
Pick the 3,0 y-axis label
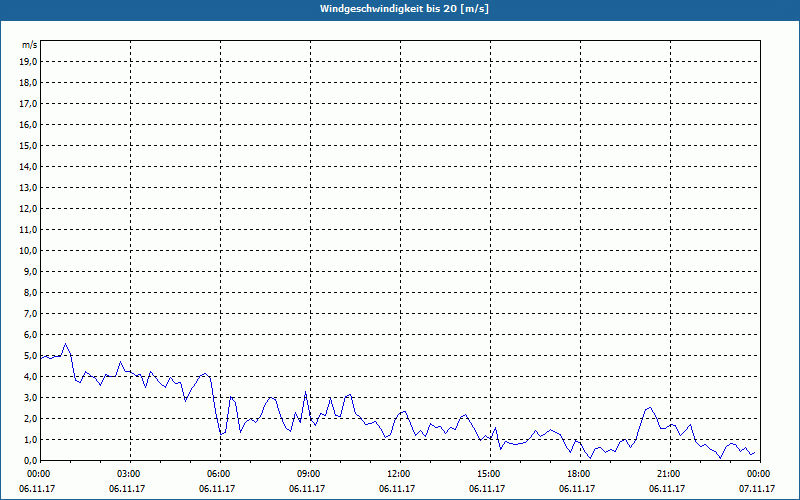(31, 397)
